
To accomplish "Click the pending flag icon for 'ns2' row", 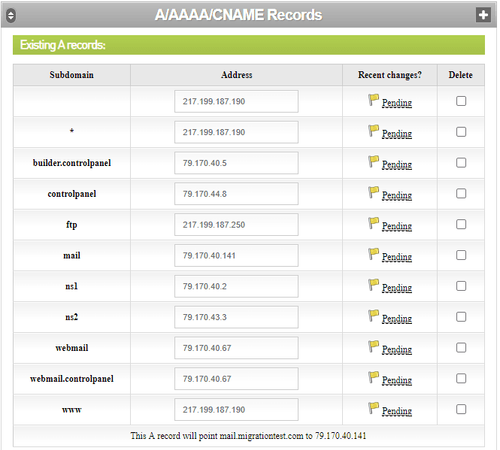I will [x=373, y=315].
